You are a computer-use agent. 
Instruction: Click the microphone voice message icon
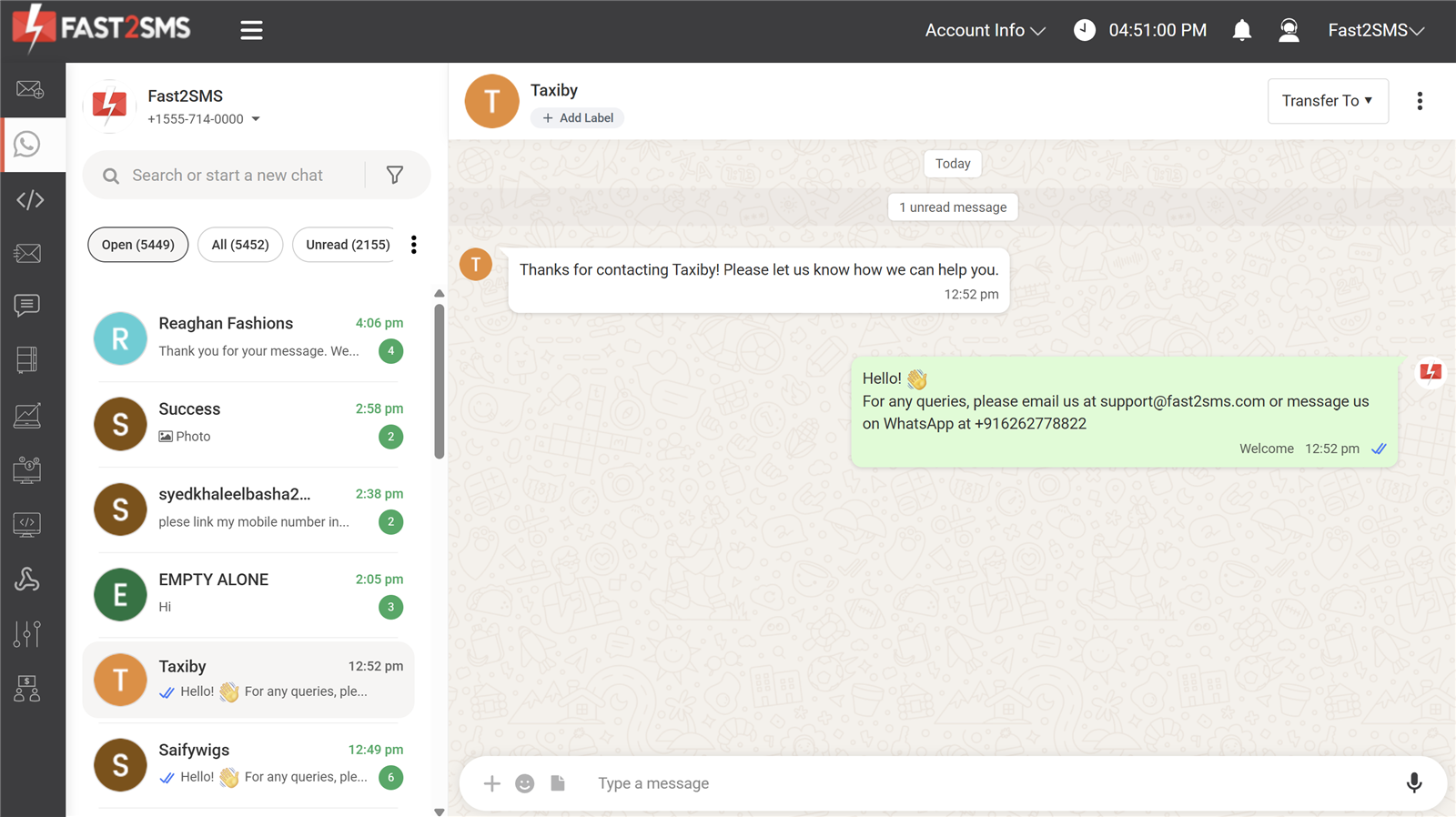click(1414, 783)
